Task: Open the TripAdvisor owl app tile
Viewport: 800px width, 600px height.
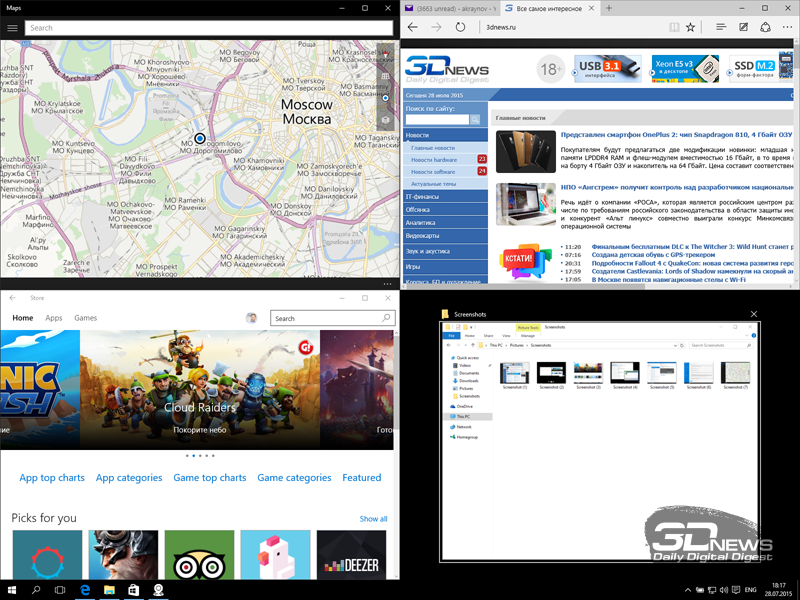Action: point(199,555)
